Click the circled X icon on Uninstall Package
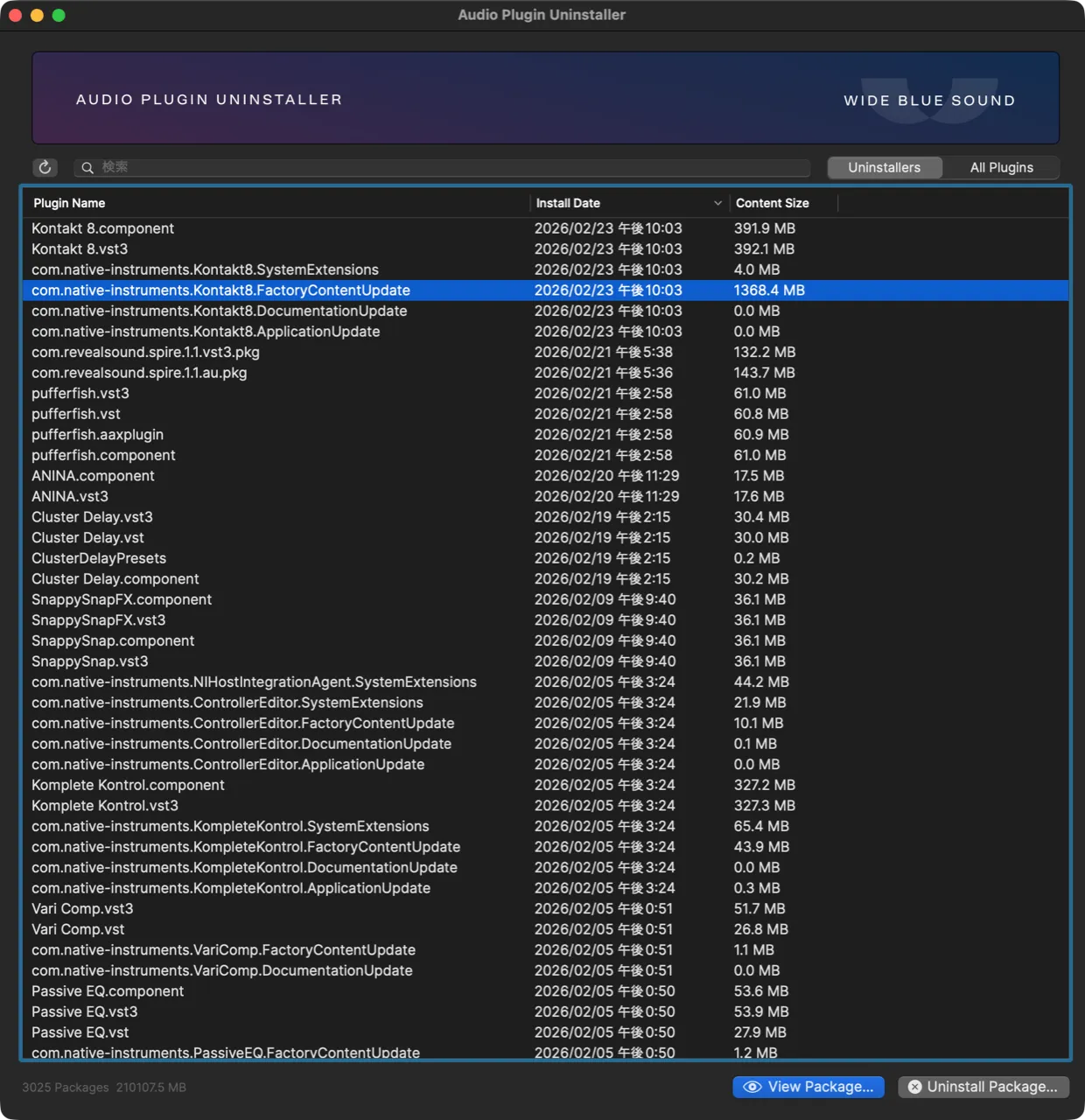 point(914,1087)
